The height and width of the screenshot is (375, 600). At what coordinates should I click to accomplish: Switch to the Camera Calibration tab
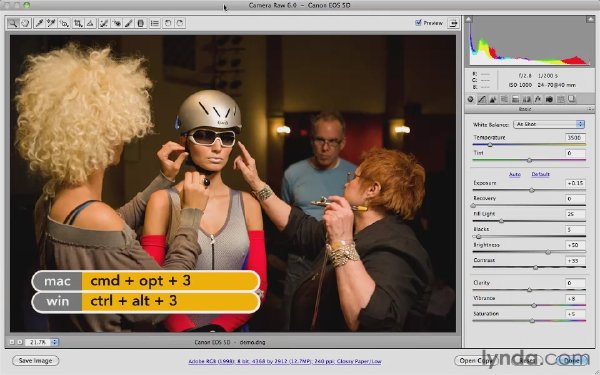click(549, 100)
